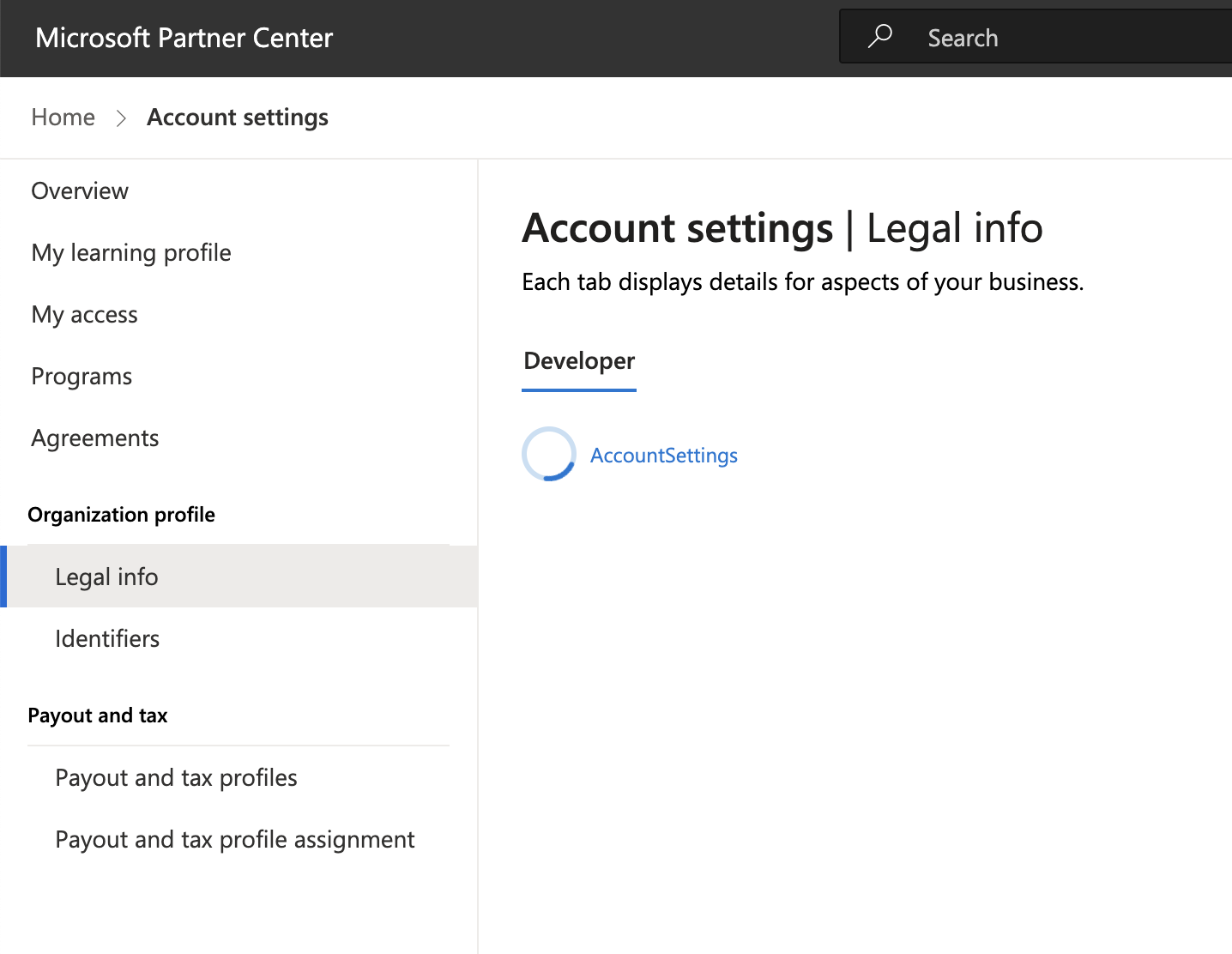Click the loading spinner icon
This screenshot has height=954, width=1232.
pyautogui.click(x=549, y=454)
